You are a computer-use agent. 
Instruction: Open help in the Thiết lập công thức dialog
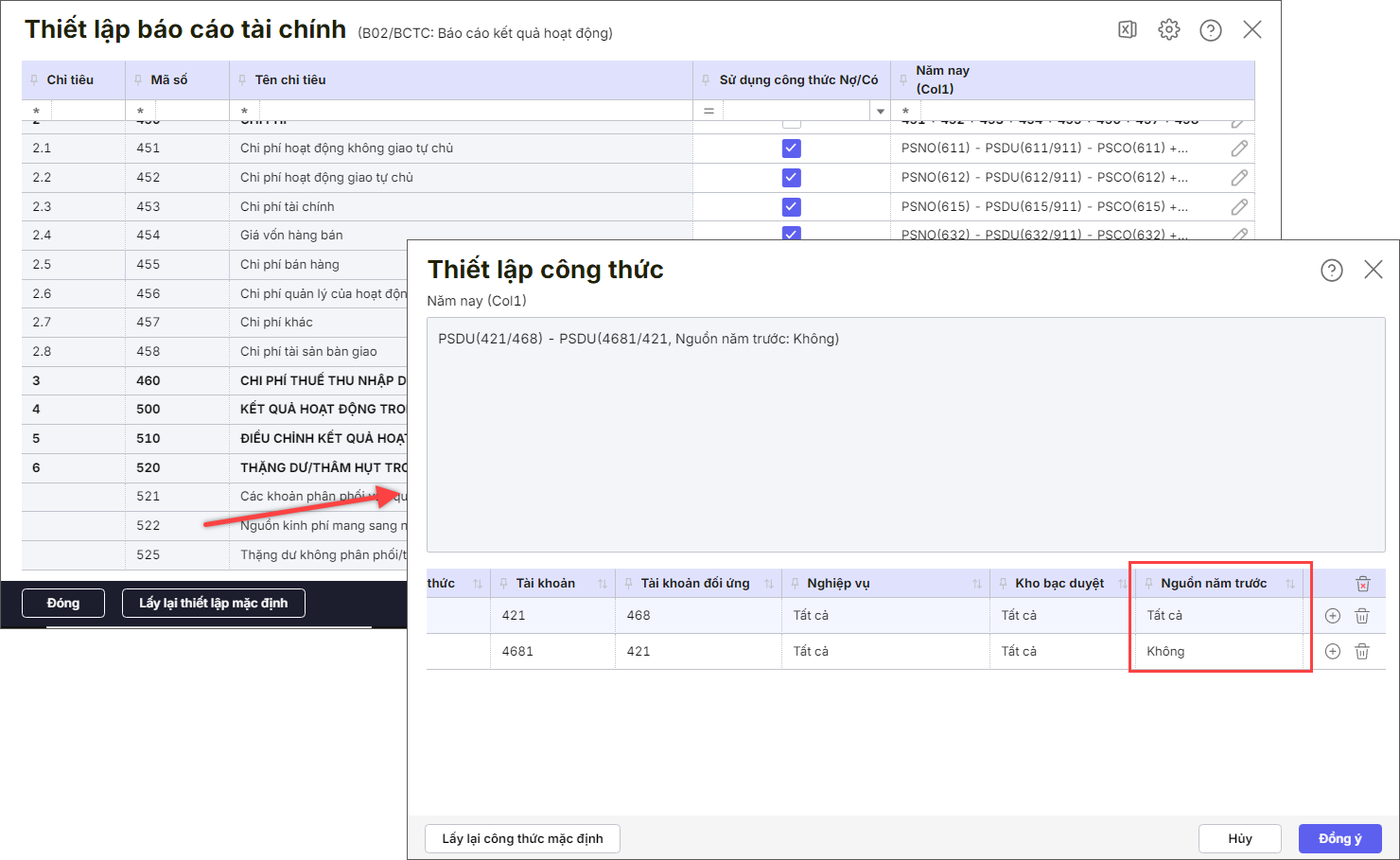coord(1332,271)
